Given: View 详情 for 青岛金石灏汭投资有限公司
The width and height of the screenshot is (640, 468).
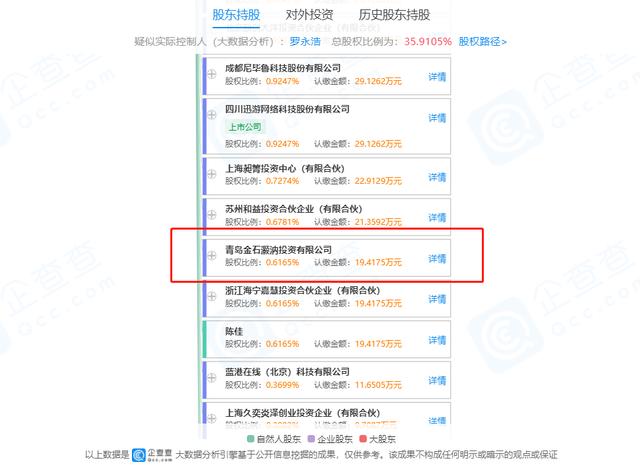Looking at the screenshot, I should click(x=437, y=258).
